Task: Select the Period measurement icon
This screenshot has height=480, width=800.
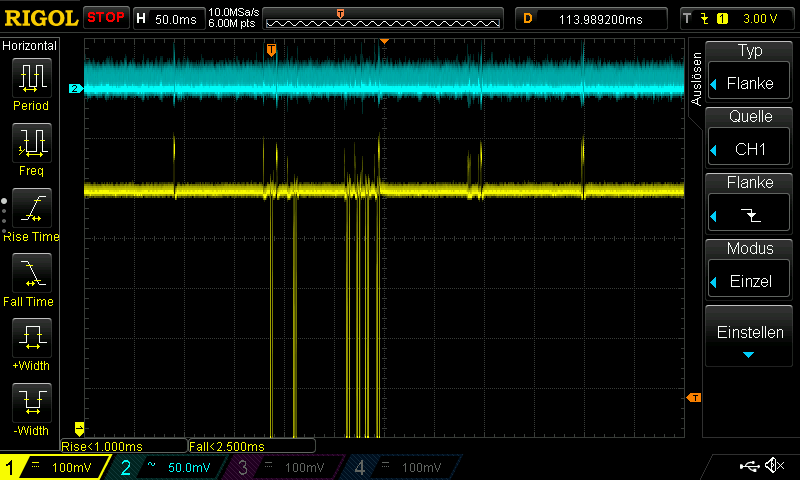Action: tap(31, 80)
